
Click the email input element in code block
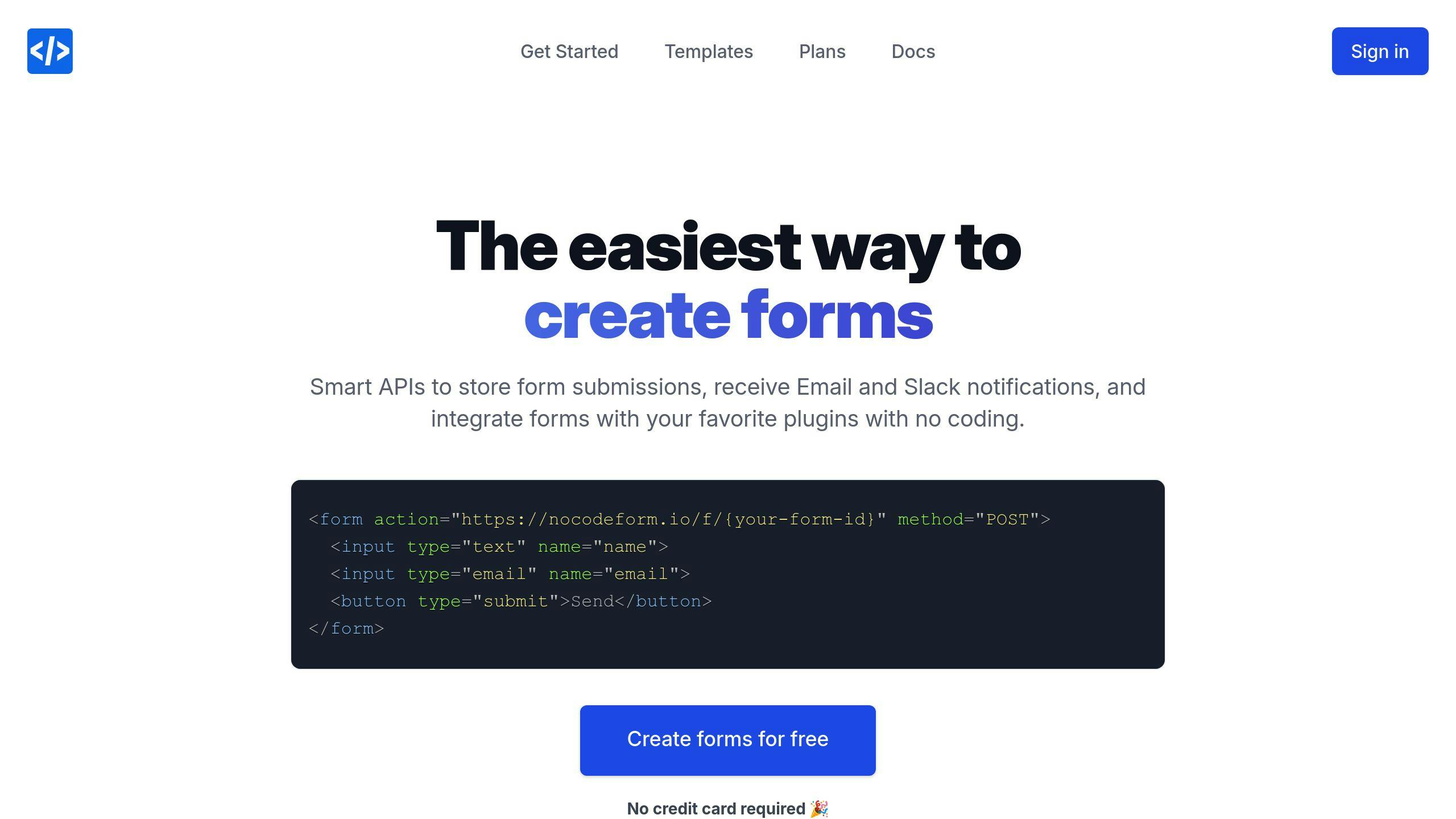(510, 573)
